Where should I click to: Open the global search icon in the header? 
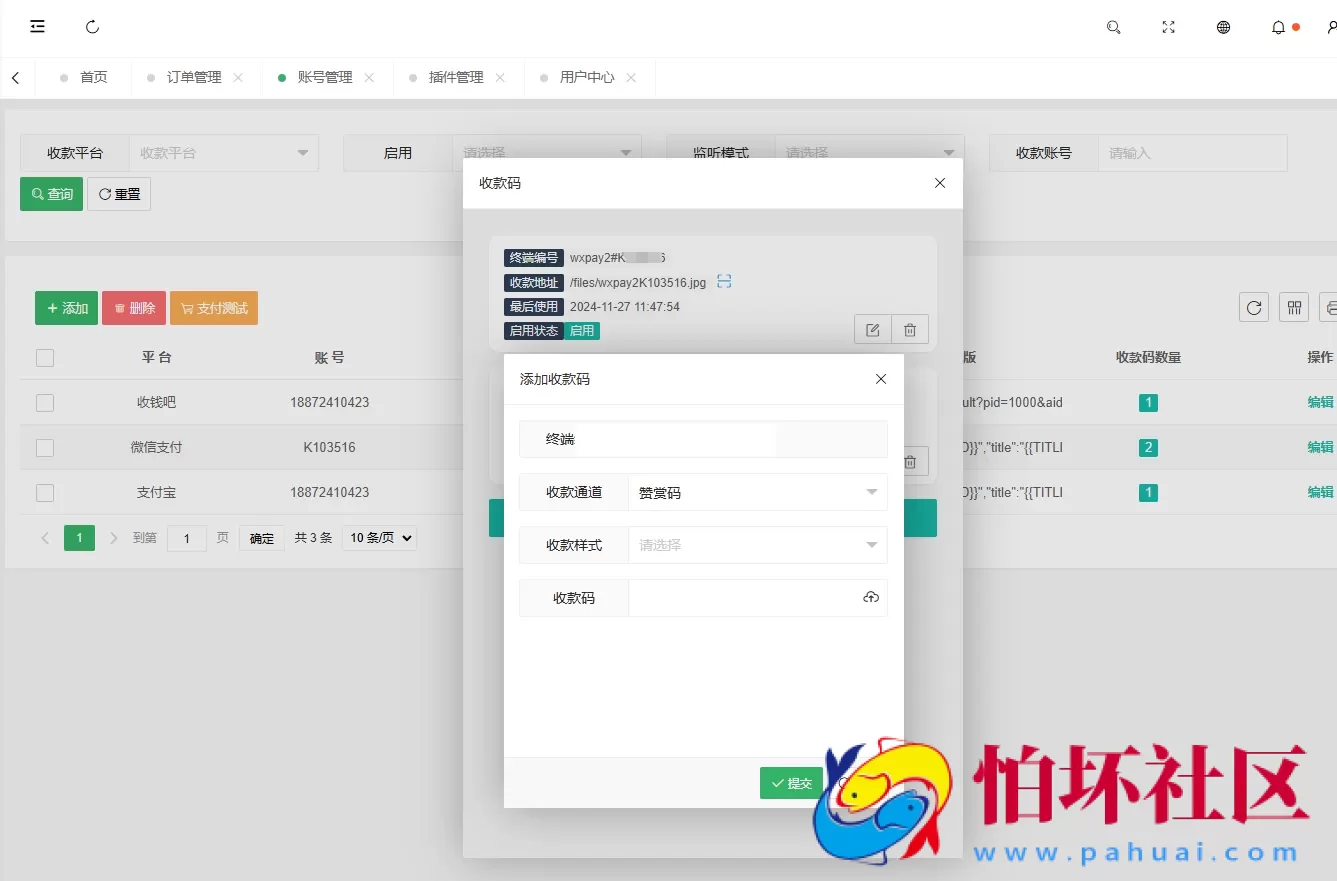(1113, 27)
